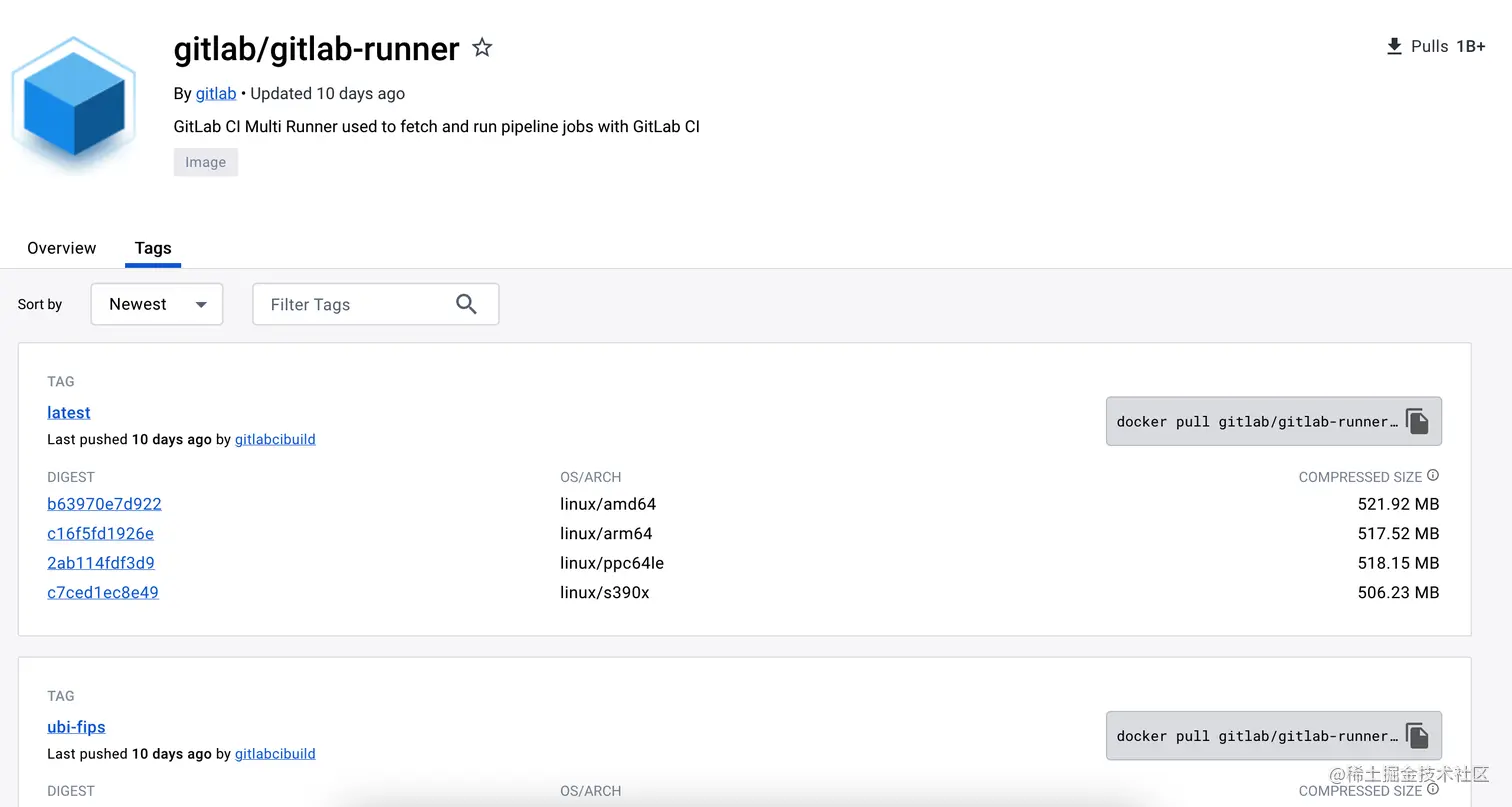
Task: Click the 506.23 MB size value
Action: tap(1398, 592)
